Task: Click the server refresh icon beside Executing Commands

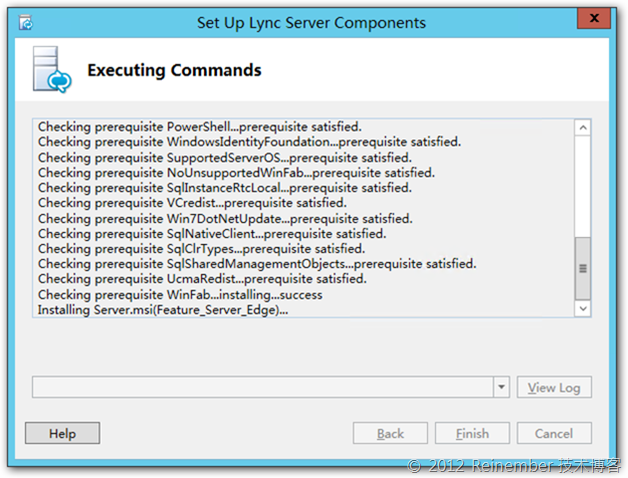Action: tap(52, 70)
